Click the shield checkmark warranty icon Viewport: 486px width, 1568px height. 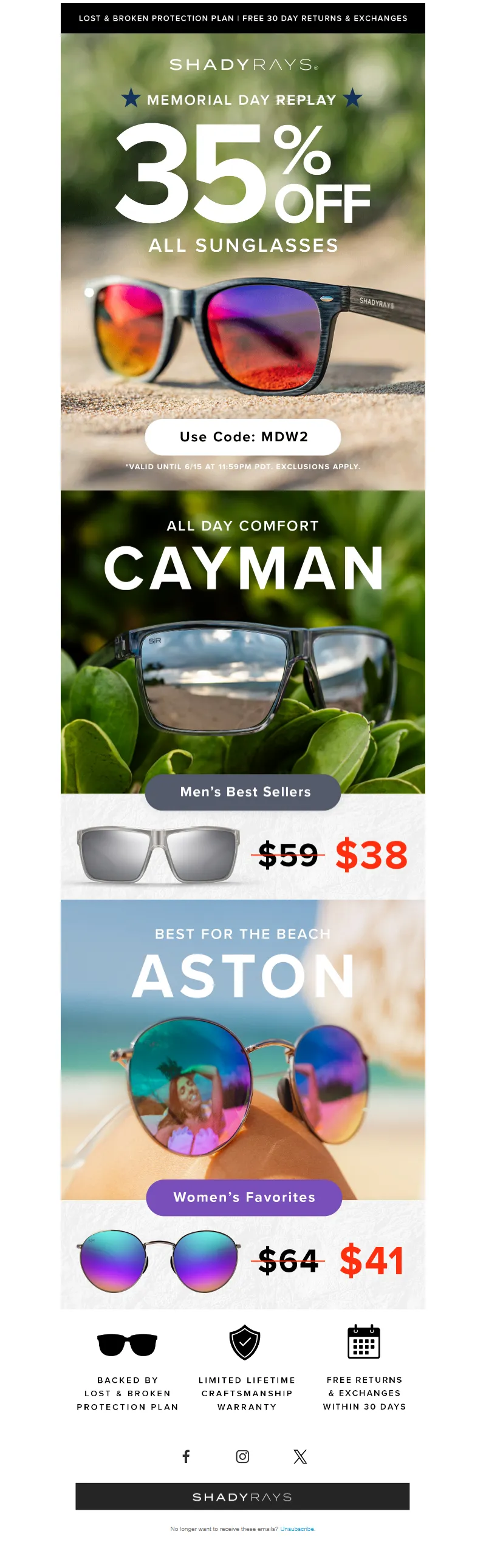pos(245,1342)
